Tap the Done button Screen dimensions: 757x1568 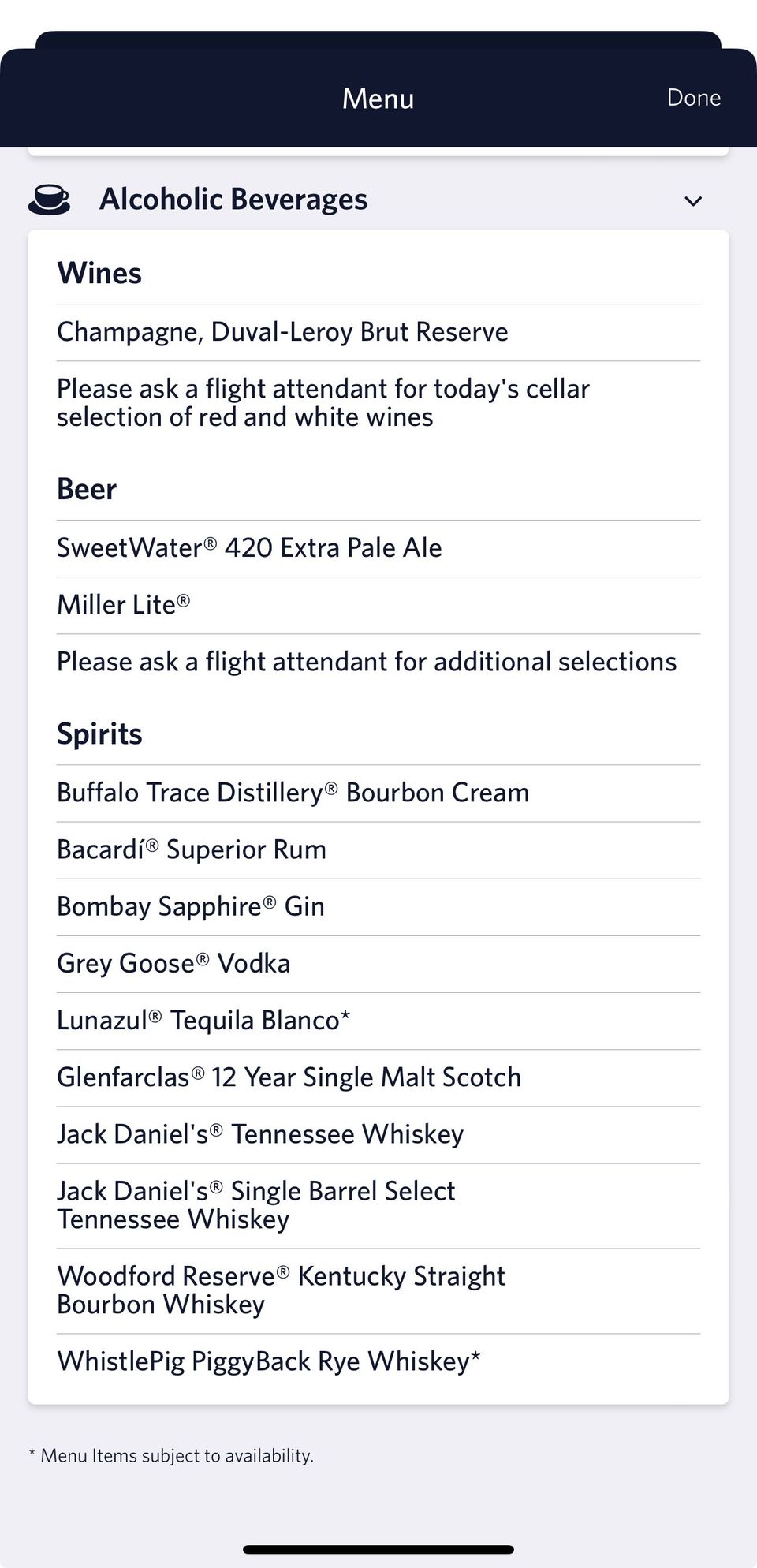pos(693,97)
